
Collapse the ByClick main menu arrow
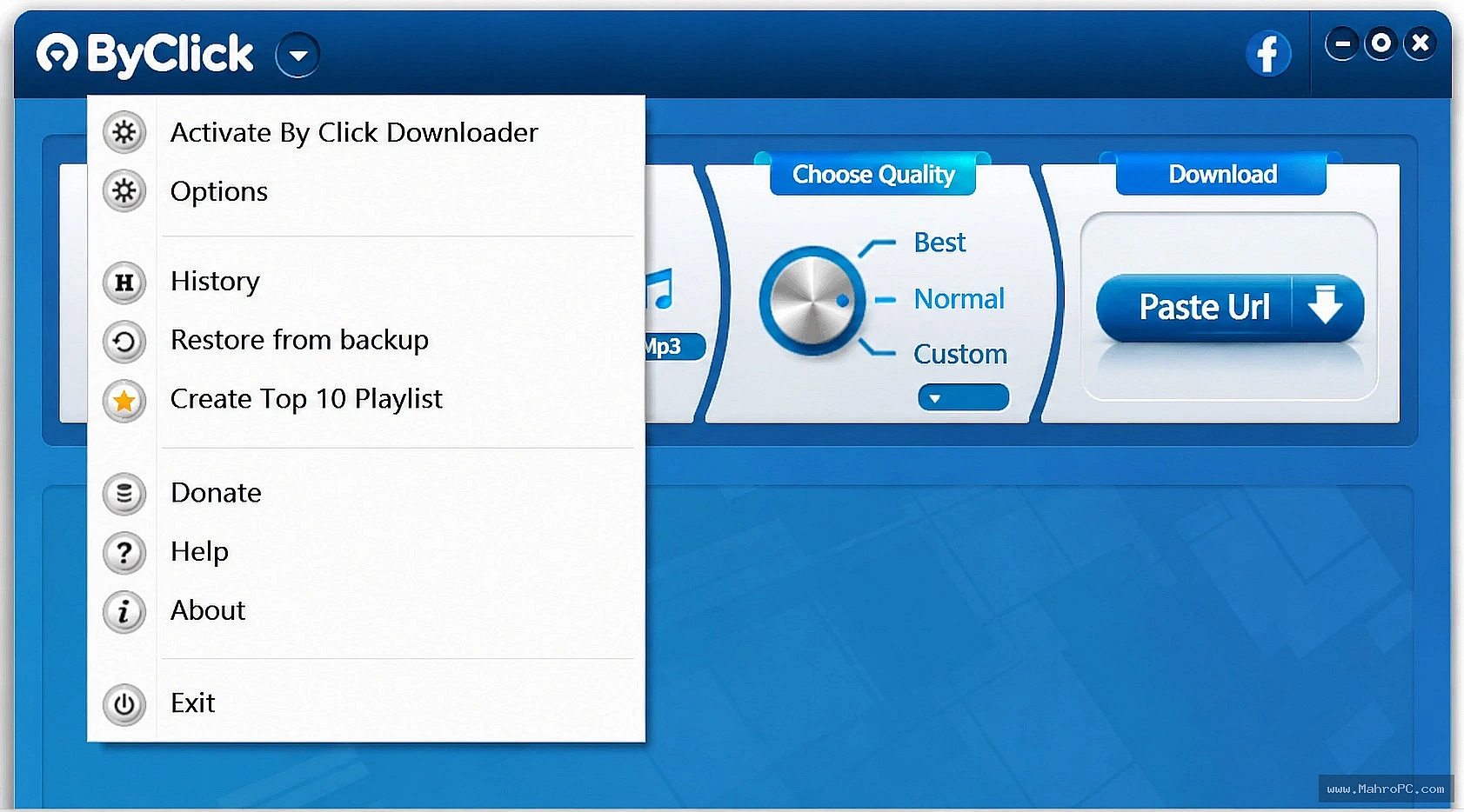click(x=298, y=55)
